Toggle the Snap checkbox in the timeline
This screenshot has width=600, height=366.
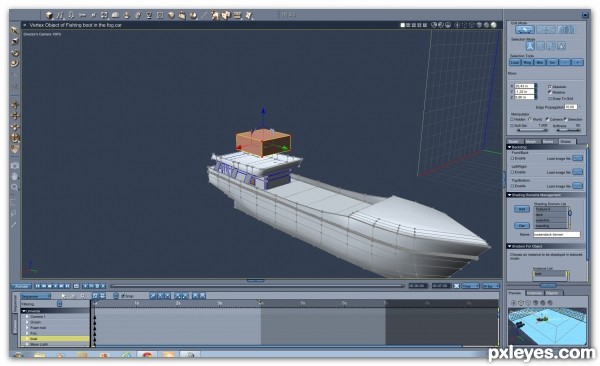point(123,296)
